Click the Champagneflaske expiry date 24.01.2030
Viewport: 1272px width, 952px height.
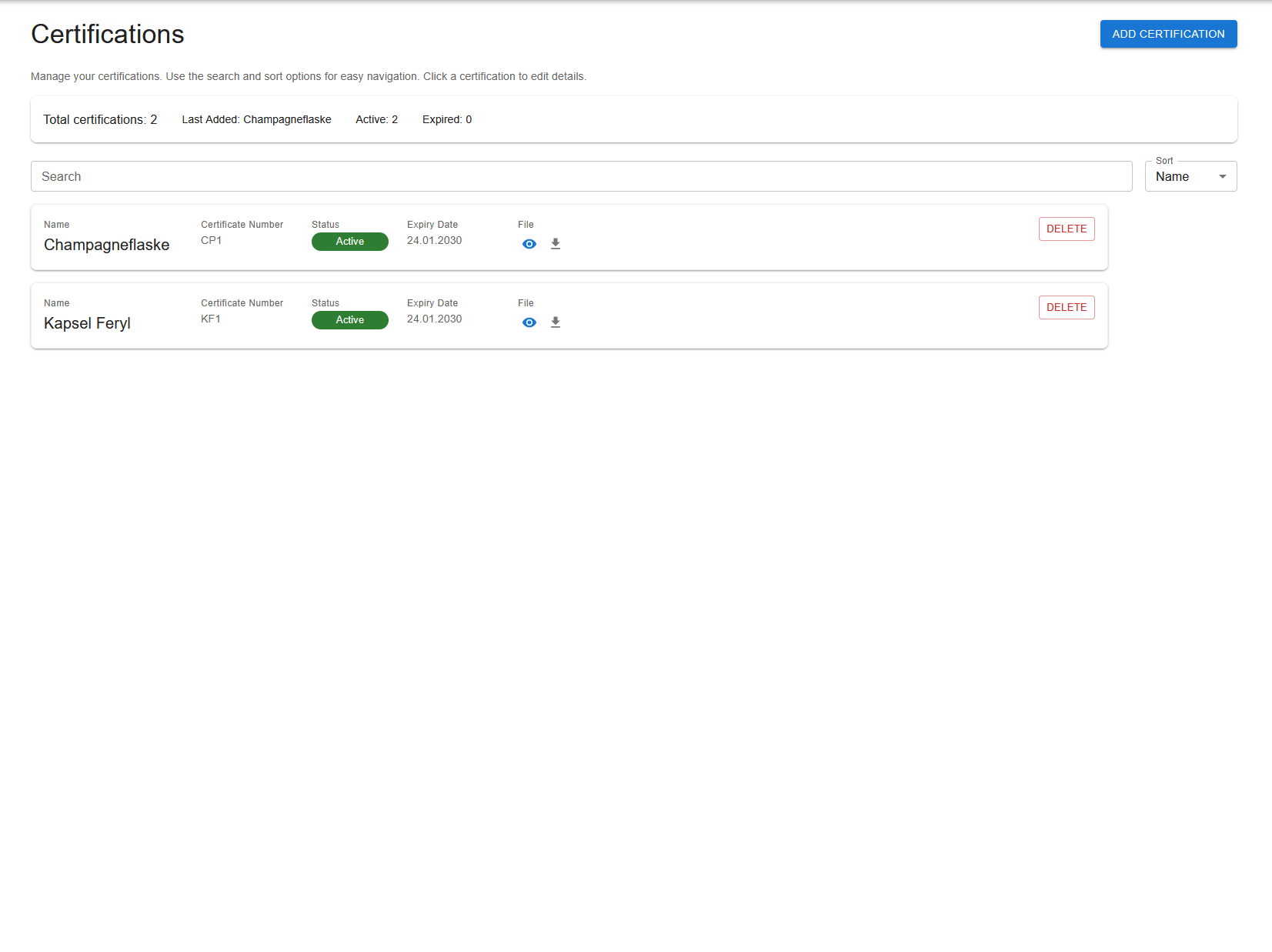[434, 241]
